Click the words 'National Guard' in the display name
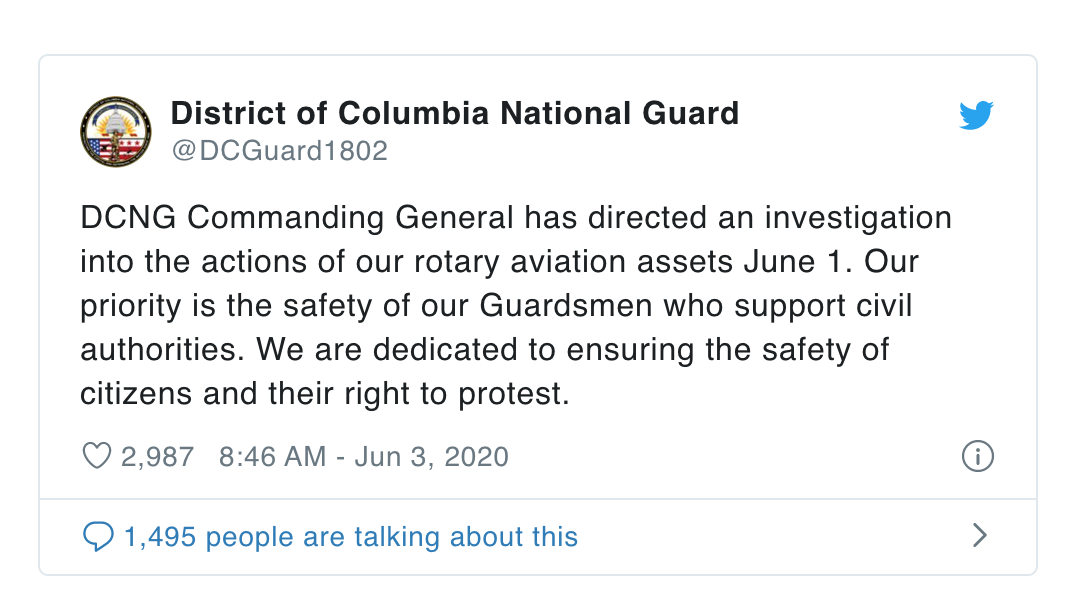This screenshot has width=1074, height=614. tap(620, 114)
